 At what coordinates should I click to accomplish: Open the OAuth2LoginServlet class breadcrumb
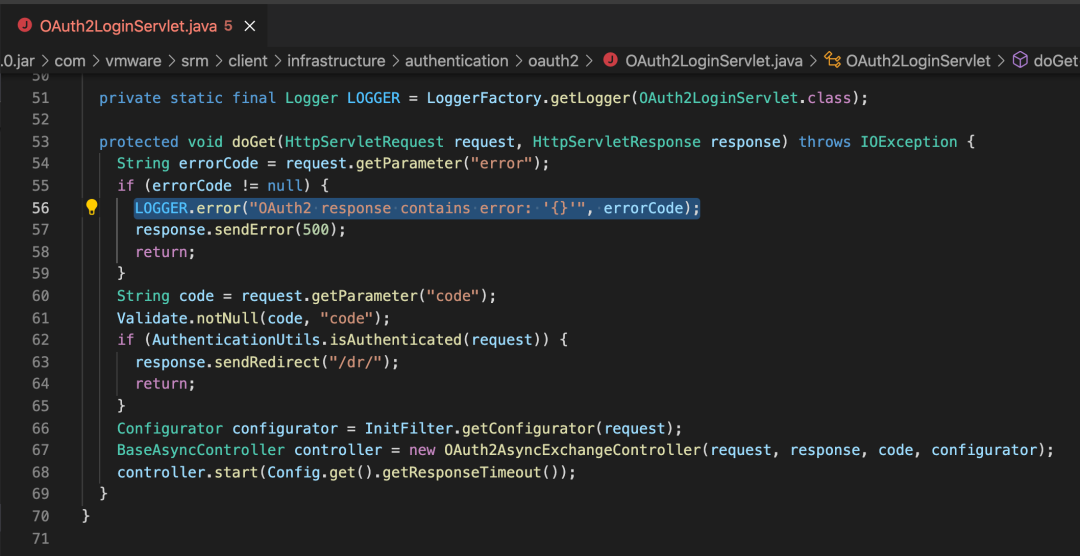[918, 61]
